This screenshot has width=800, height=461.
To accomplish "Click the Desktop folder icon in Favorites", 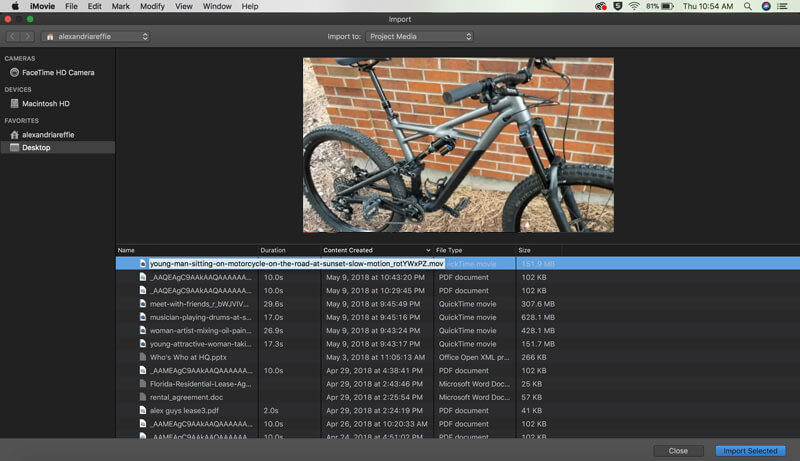I will tap(14, 147).
